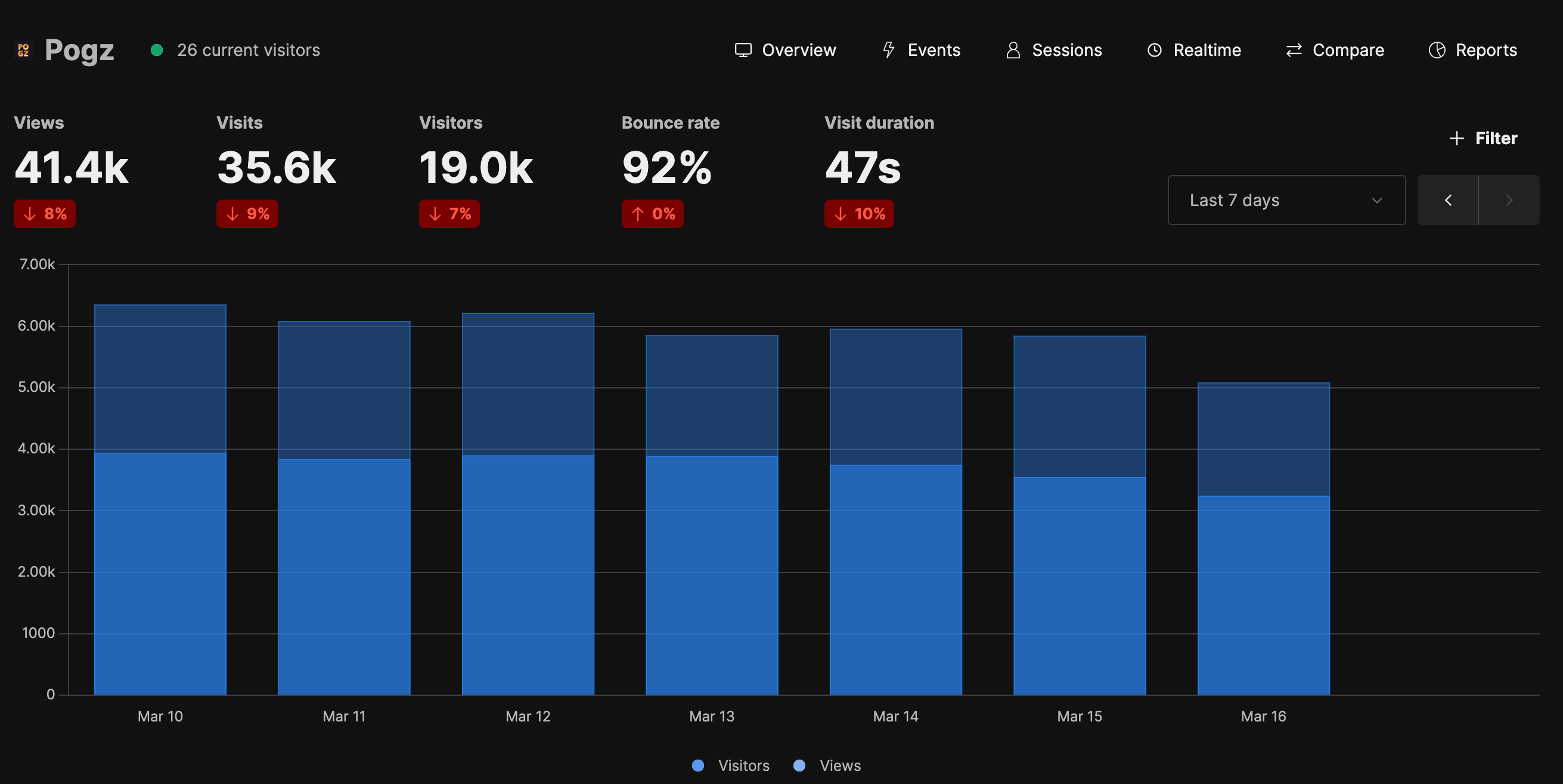Click the Reports pie chart icon

click(1437, 49)
